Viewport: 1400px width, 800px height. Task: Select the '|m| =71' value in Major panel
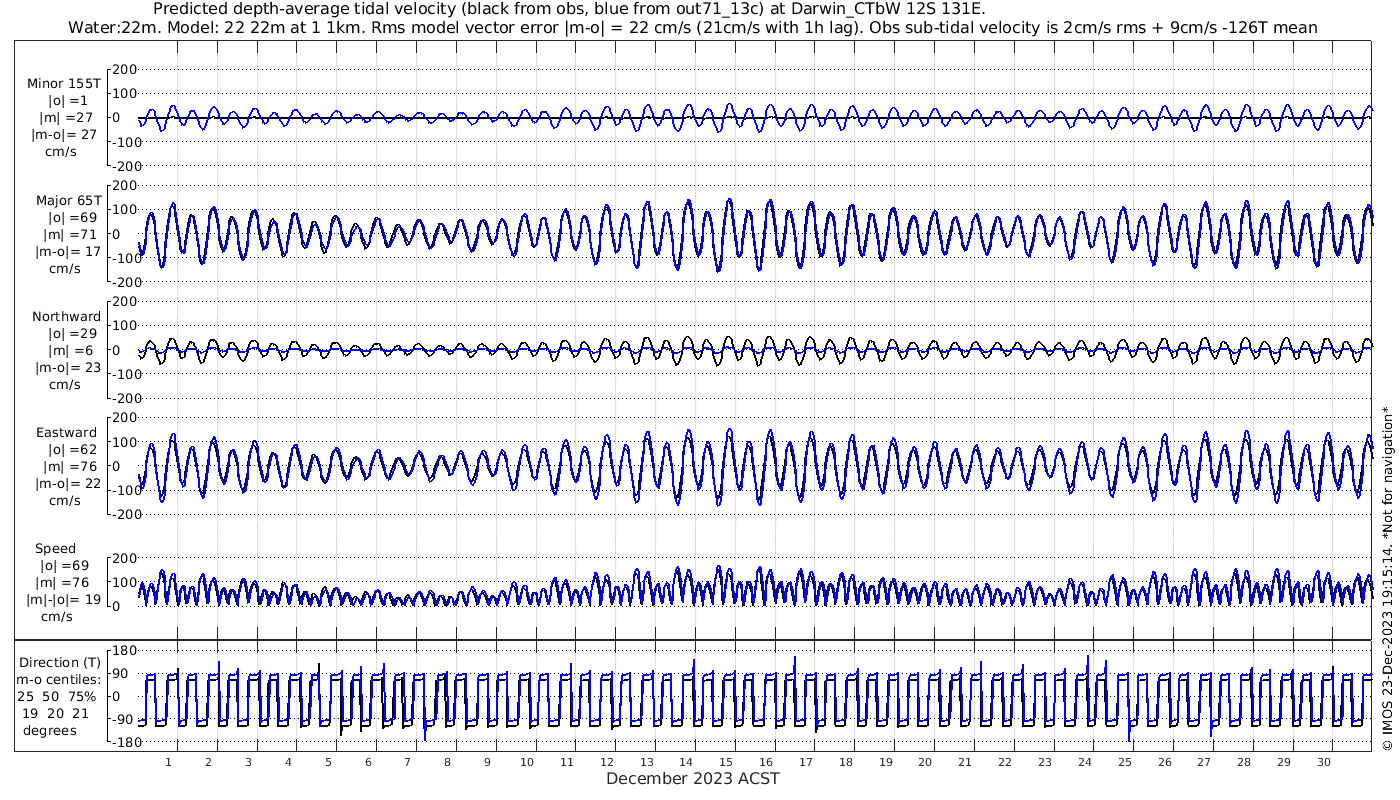69,235
